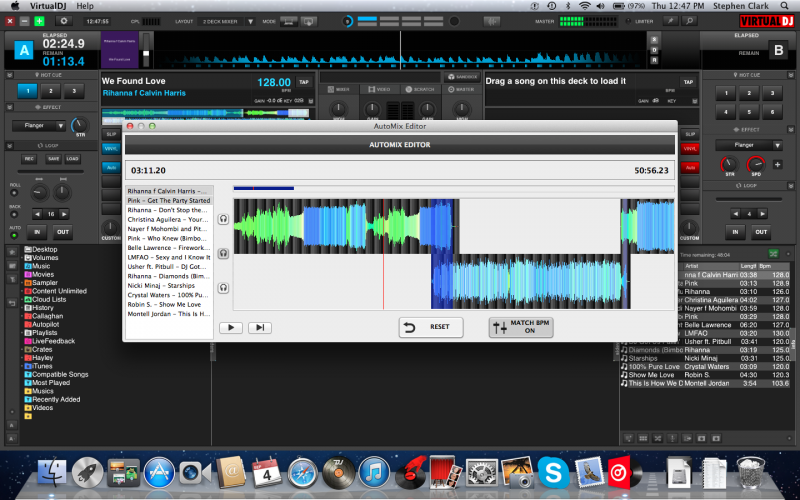Toggle MATCH BPM ON in AutoMix Editor
This screenshot has width=800, height=500.
(521, 327)
